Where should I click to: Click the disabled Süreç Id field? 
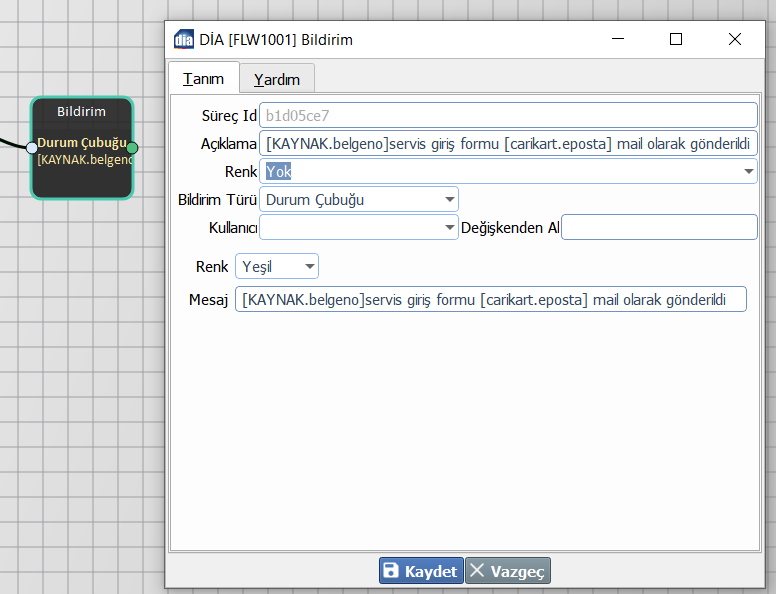coord(507,116)
